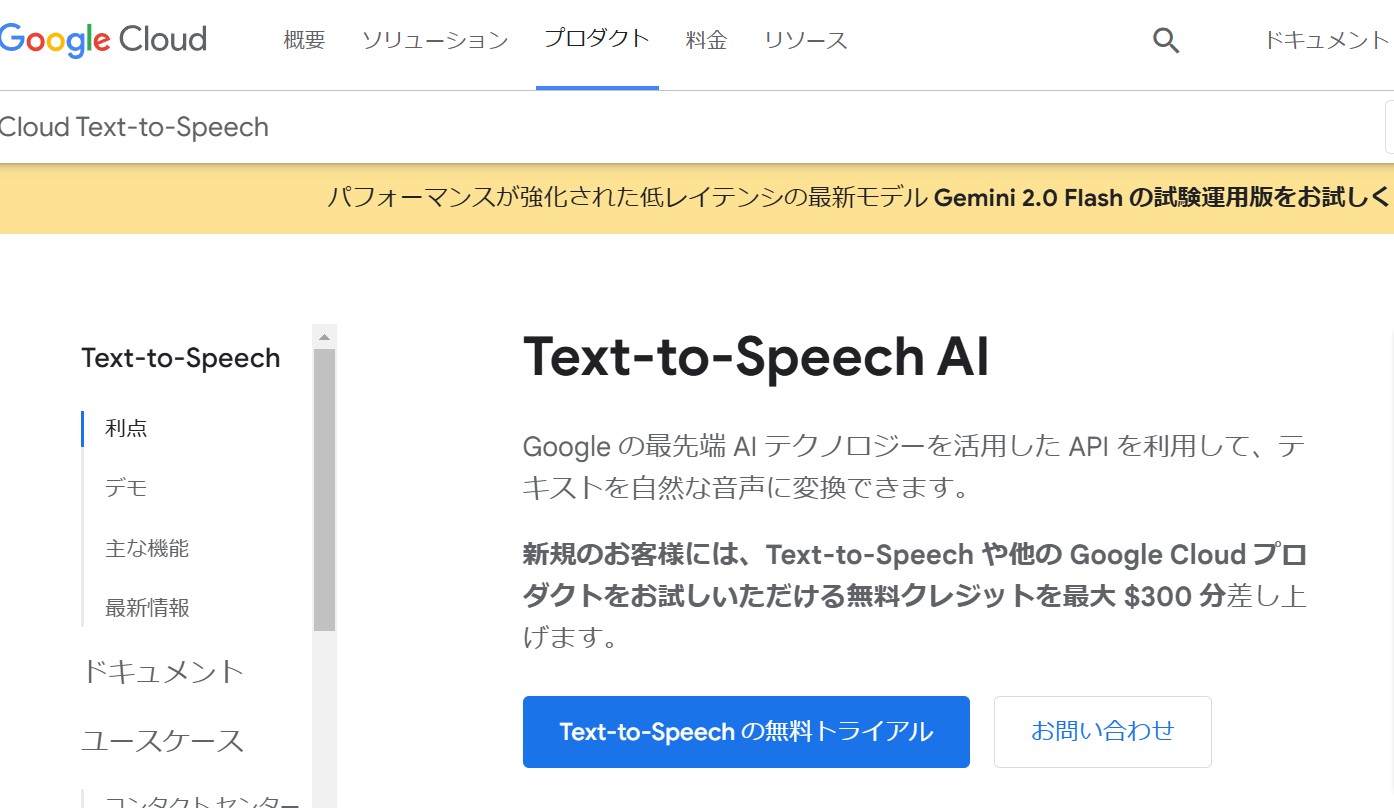Go to the ドキュメント link in the header

click(1327, 41)
